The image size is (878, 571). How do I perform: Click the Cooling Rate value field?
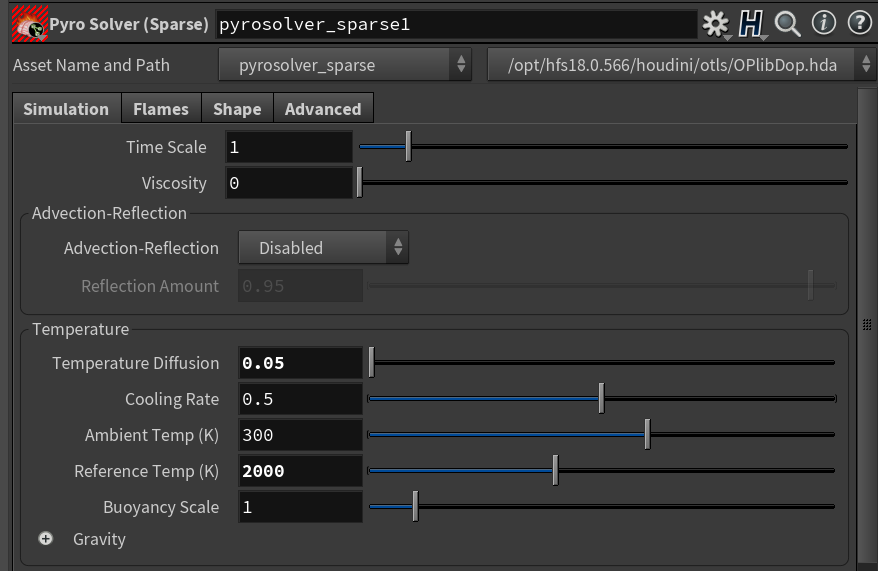(301, 399)
